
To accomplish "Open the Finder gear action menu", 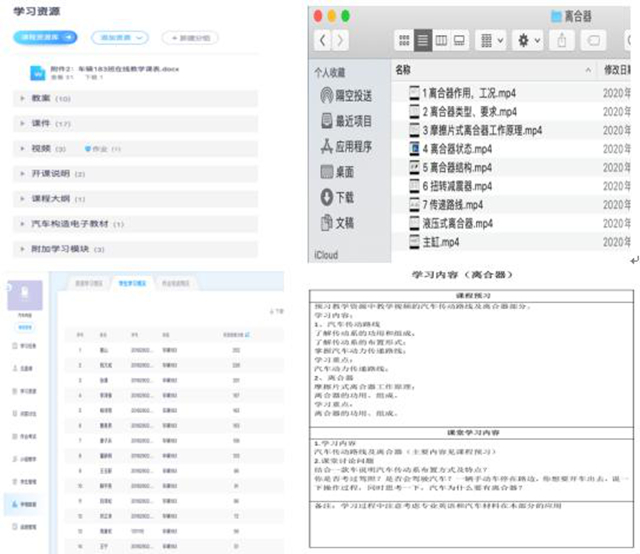I will pos(525,40).
